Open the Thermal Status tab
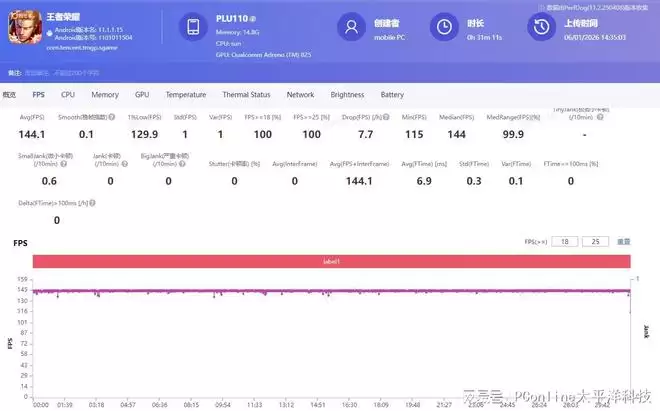660x411 pixels. (246, 95)
